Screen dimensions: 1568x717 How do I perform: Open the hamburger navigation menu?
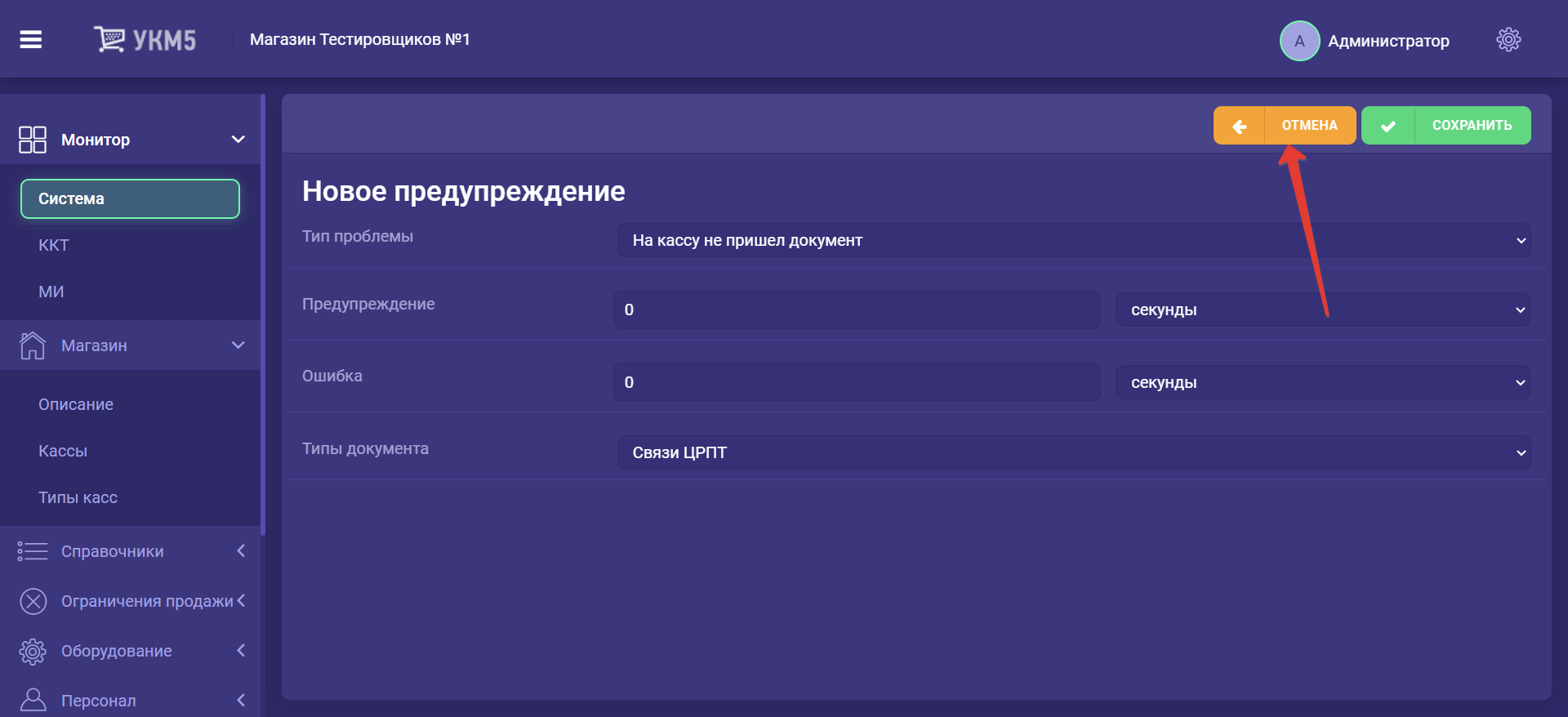click(x=31, y=39)
